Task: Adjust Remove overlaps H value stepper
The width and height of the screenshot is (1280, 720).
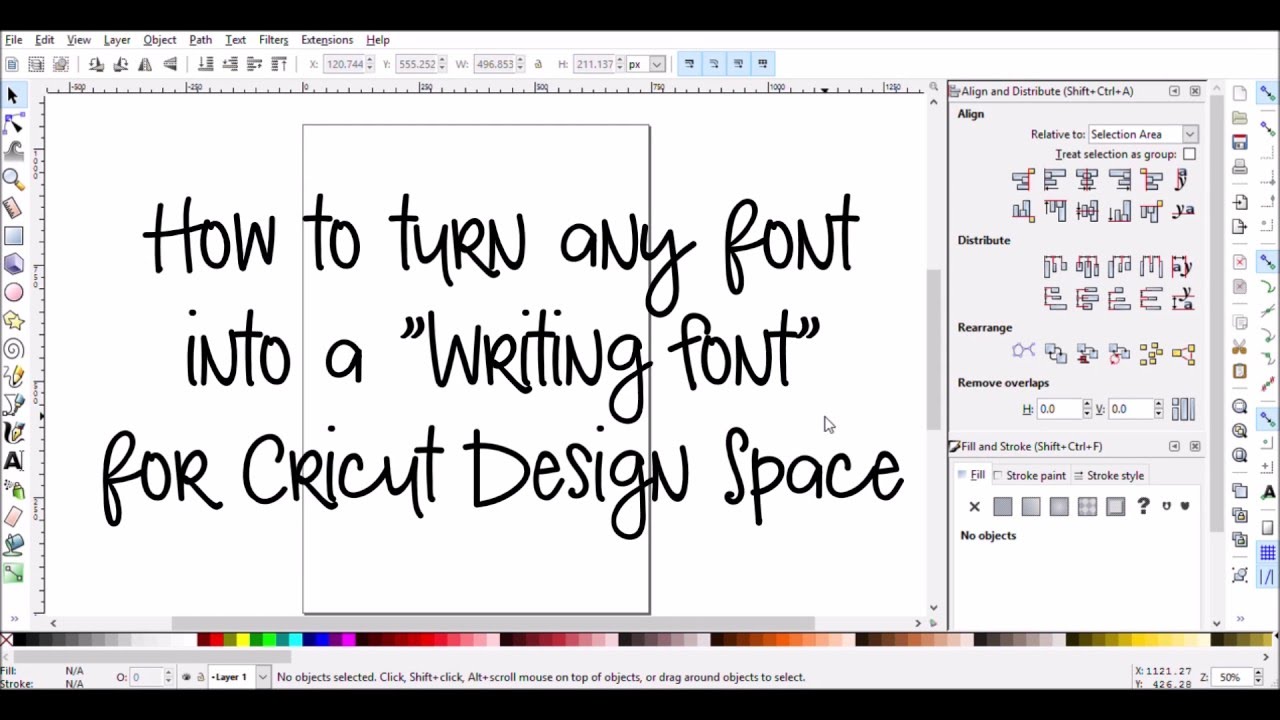Action: (1086, 409)
